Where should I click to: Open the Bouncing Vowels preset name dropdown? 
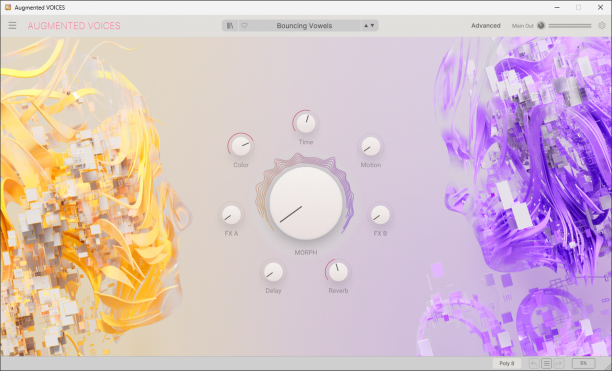click(304, 26)
